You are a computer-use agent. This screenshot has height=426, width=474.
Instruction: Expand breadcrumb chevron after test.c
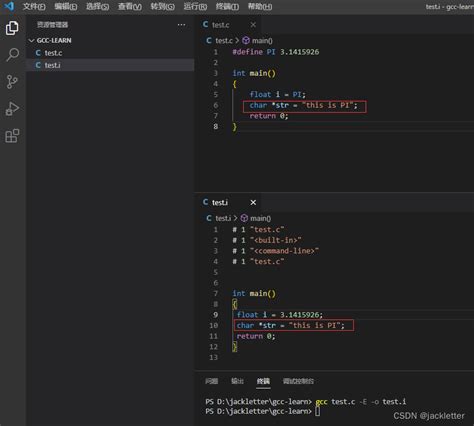click(x=237, y=40)
